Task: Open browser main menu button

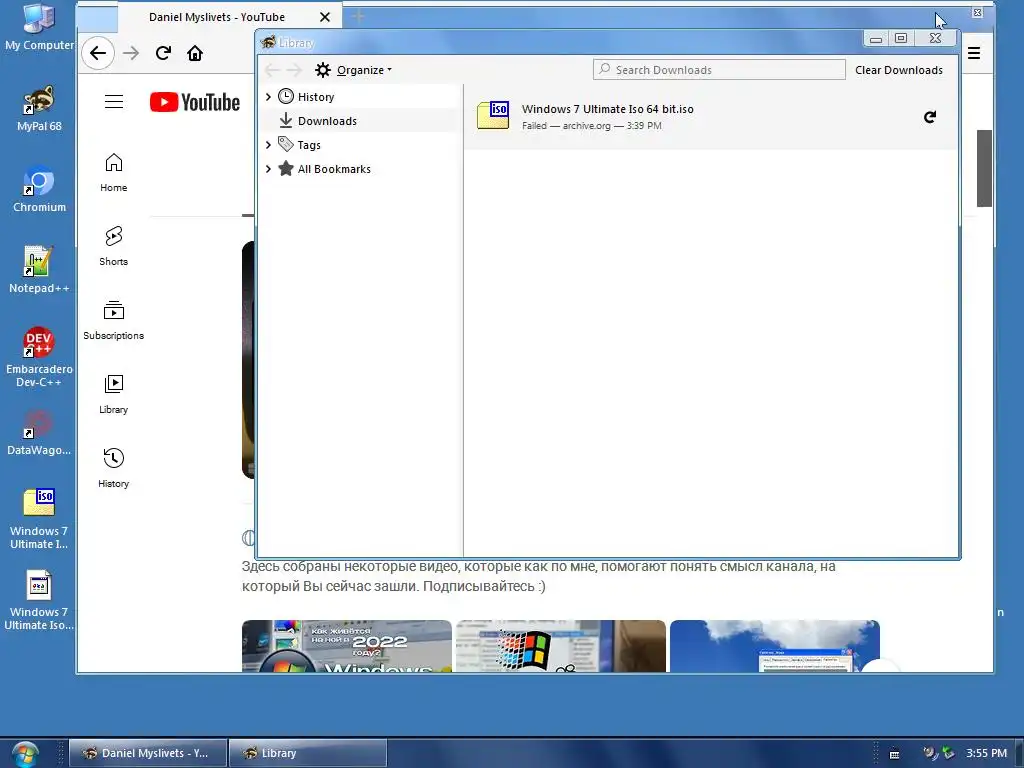Action: click(974, 53)
